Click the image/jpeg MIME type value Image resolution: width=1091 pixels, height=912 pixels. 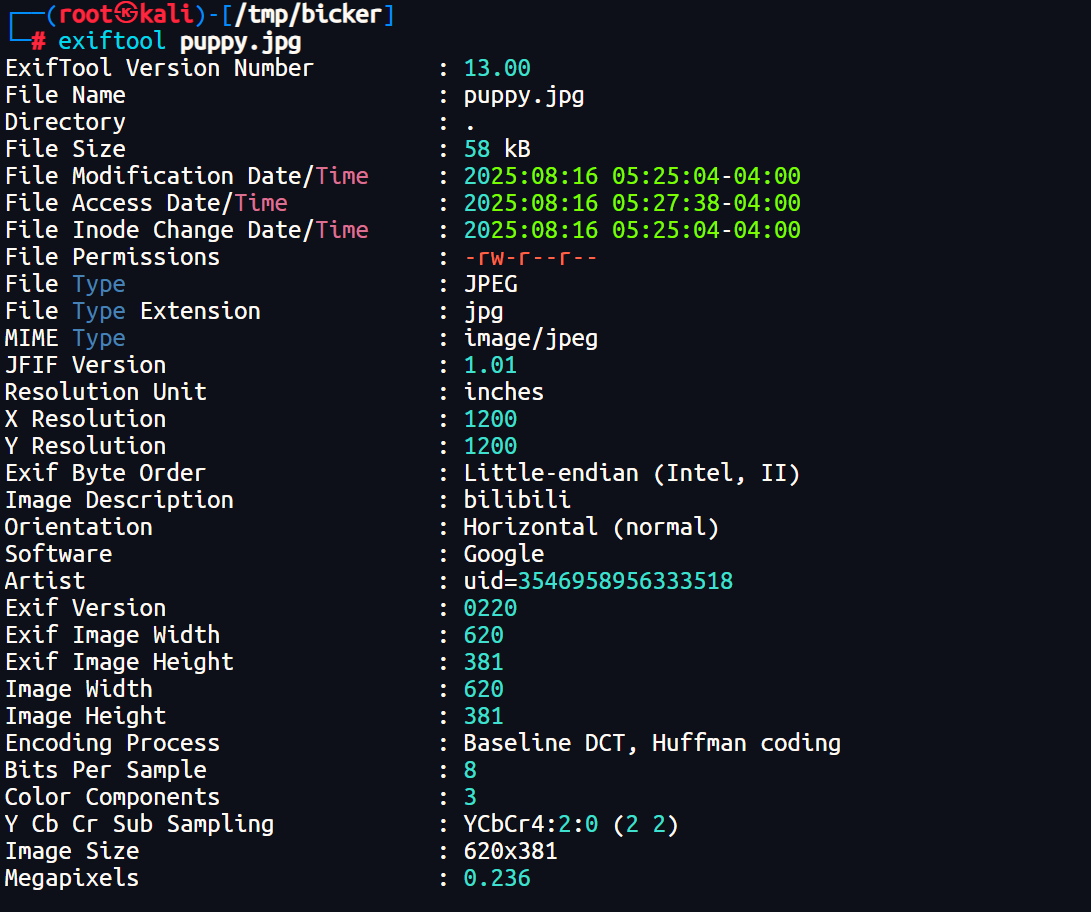pos(531,338)
